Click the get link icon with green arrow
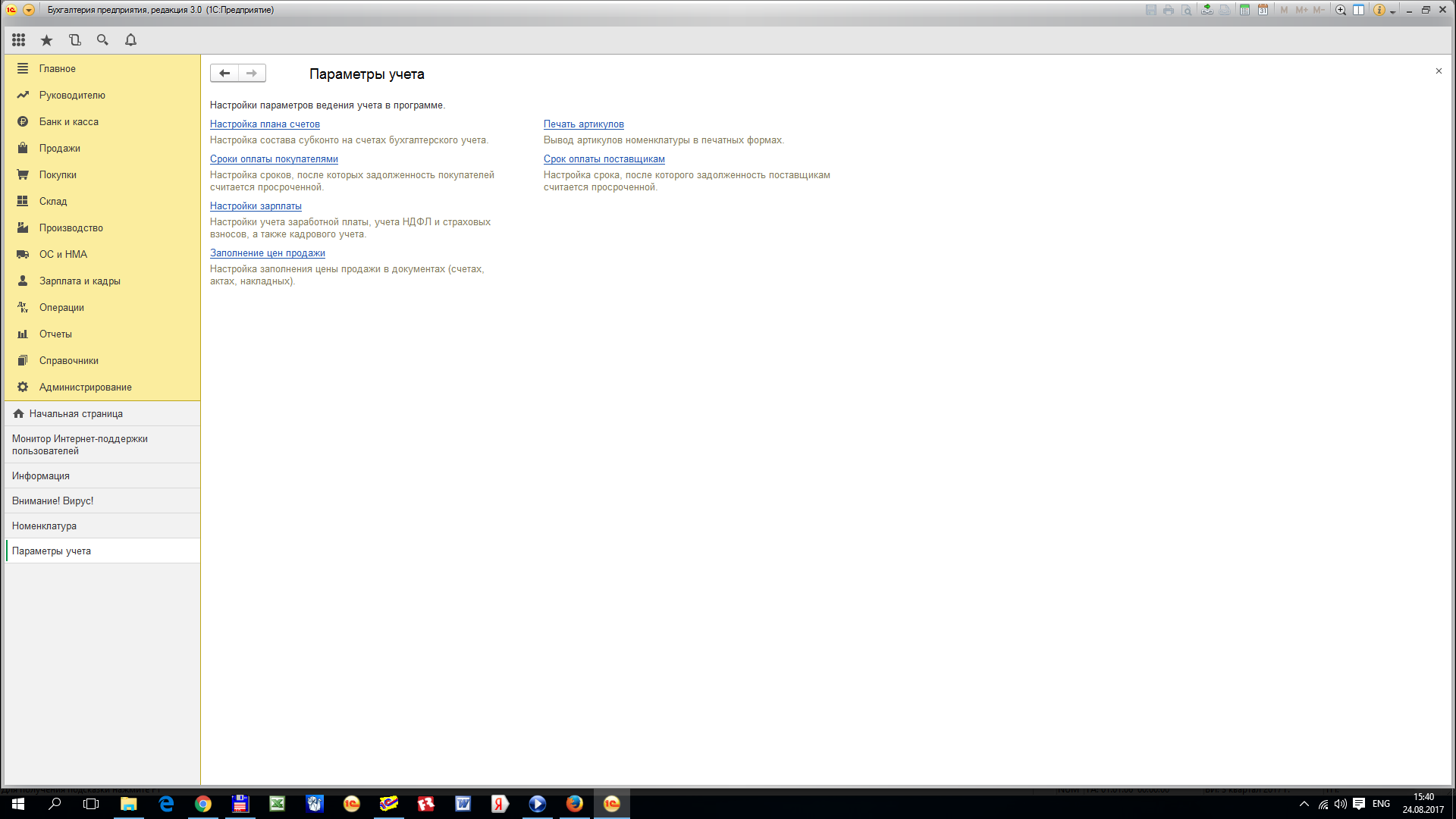1456x819 pixels. (1207, 10)
